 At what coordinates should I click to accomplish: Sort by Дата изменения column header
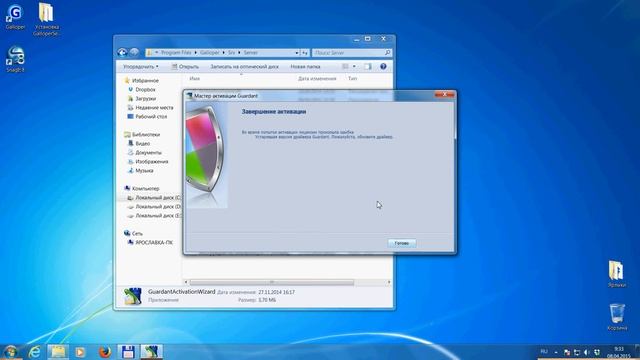click(x=317, y=78)
